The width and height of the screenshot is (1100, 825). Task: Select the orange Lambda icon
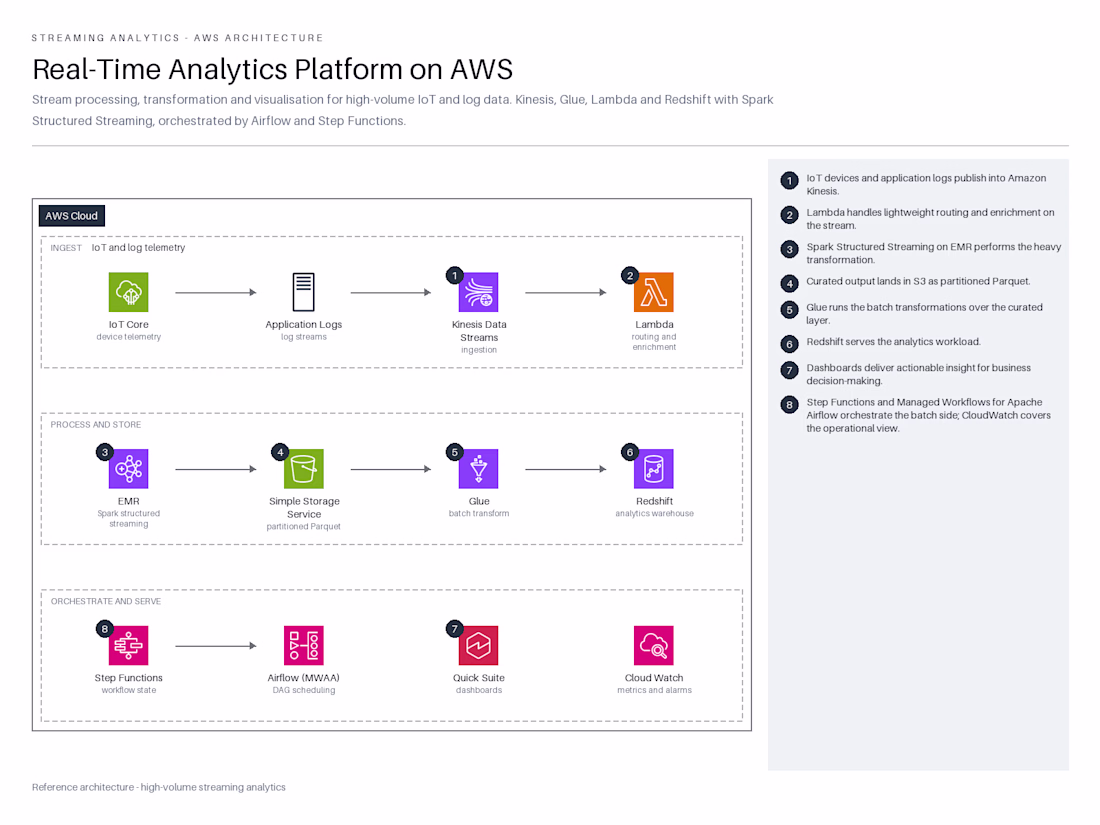point(654,292)
